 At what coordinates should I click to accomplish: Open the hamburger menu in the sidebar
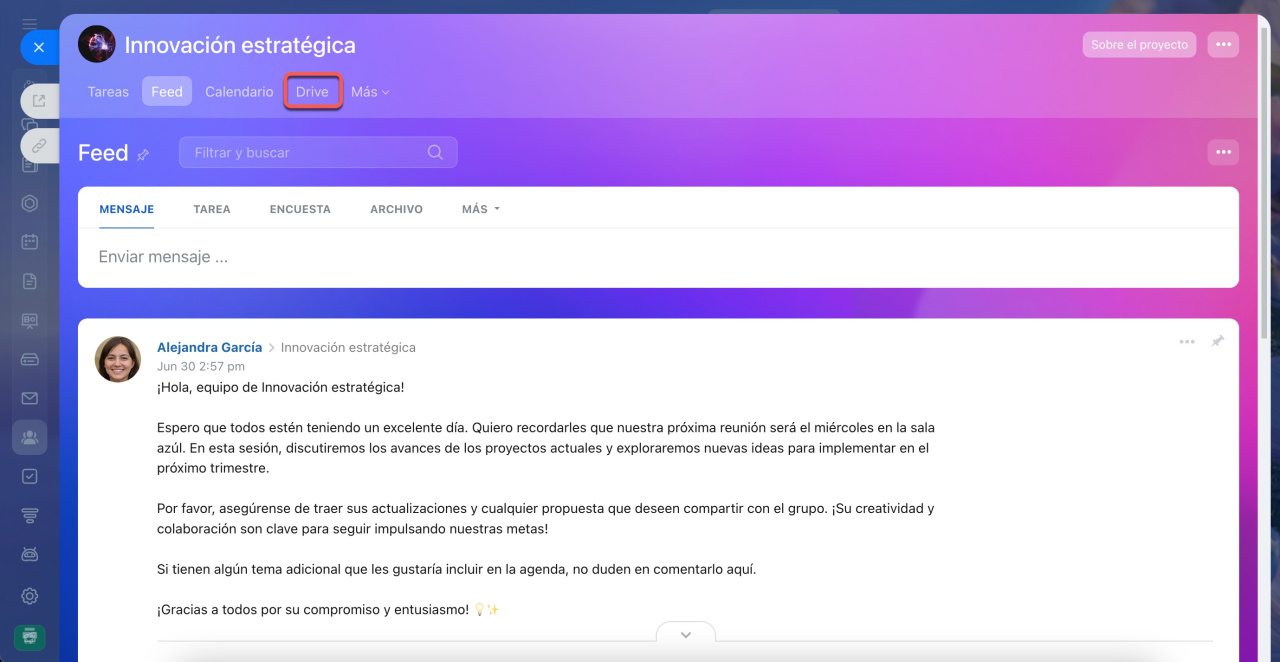pyautogui.click(x=30, y=23)
